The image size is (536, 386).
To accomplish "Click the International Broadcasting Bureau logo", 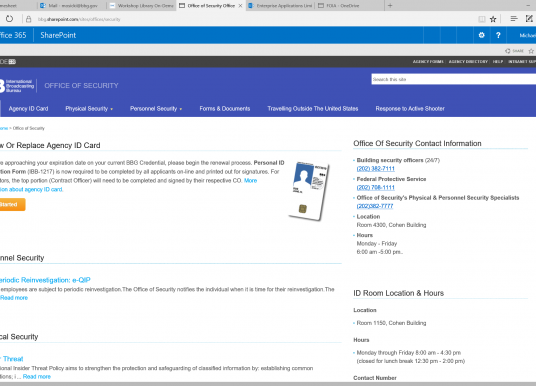I will (x=17, y=85).
